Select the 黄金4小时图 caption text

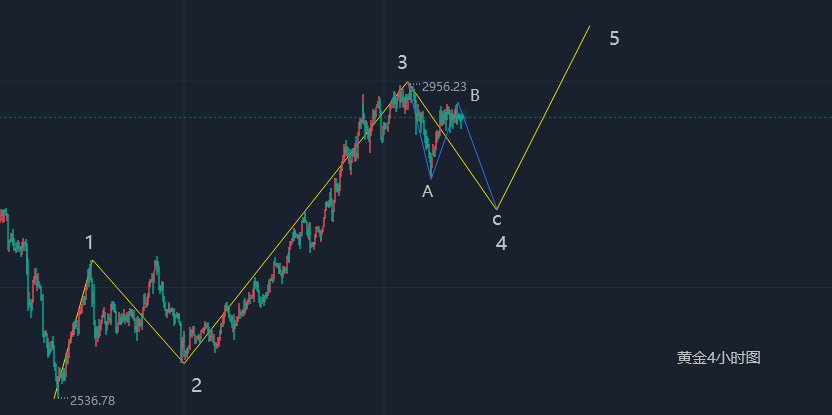pyautogui.click(x=719, y=358)
